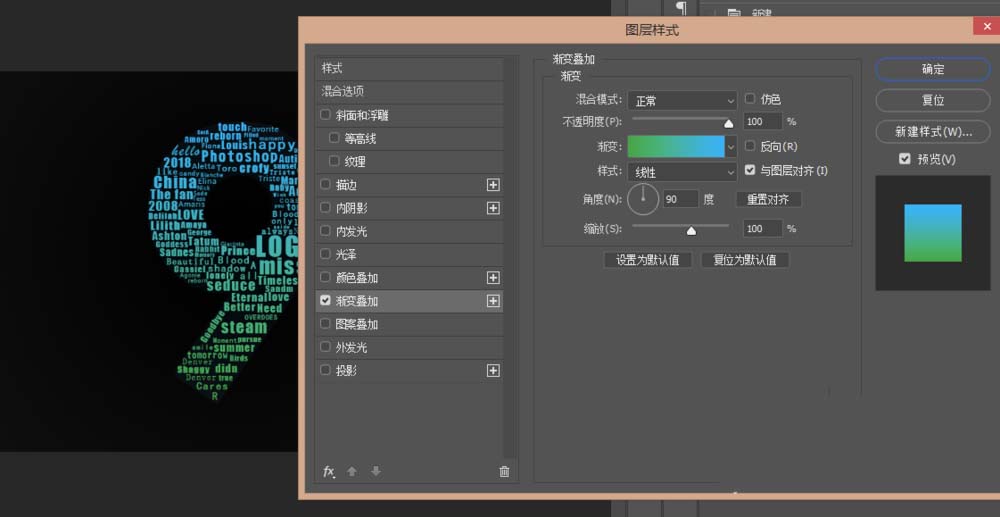Click the 确定 OK button
Screen dimensions: 1000x517
pos(932,69)
